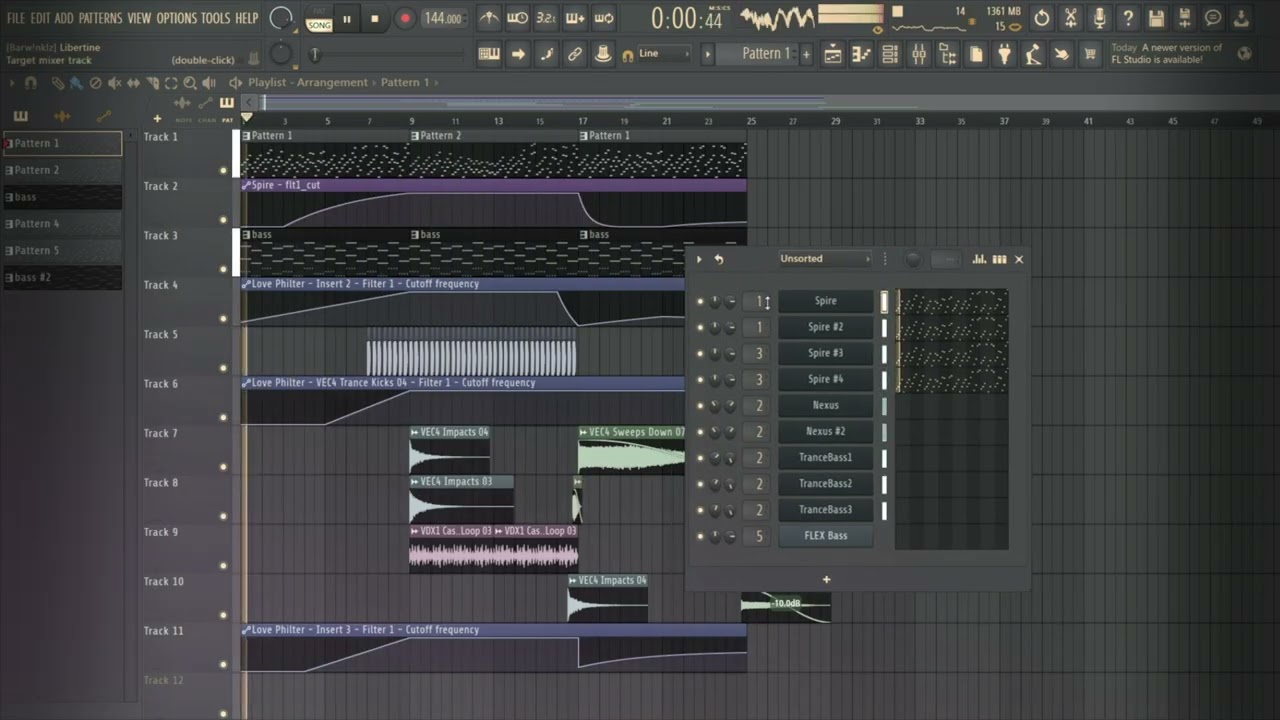Click the render/export audio icon
Image resolution: width=1280 pixels, height=720 pixels.
(1185, 18)
